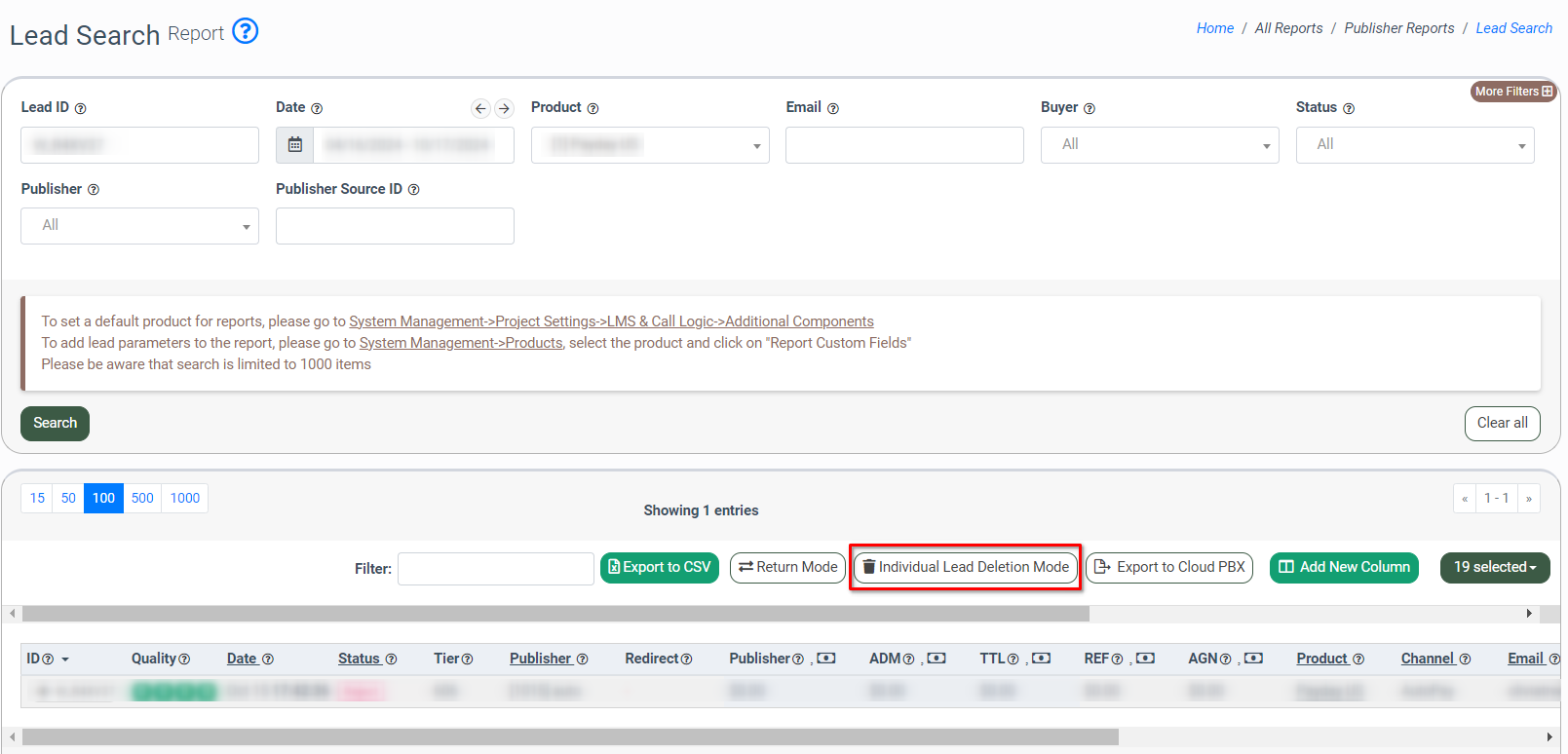Select 500 entries per page
This screenshot has width=1568, height=754.
[142, 498]
